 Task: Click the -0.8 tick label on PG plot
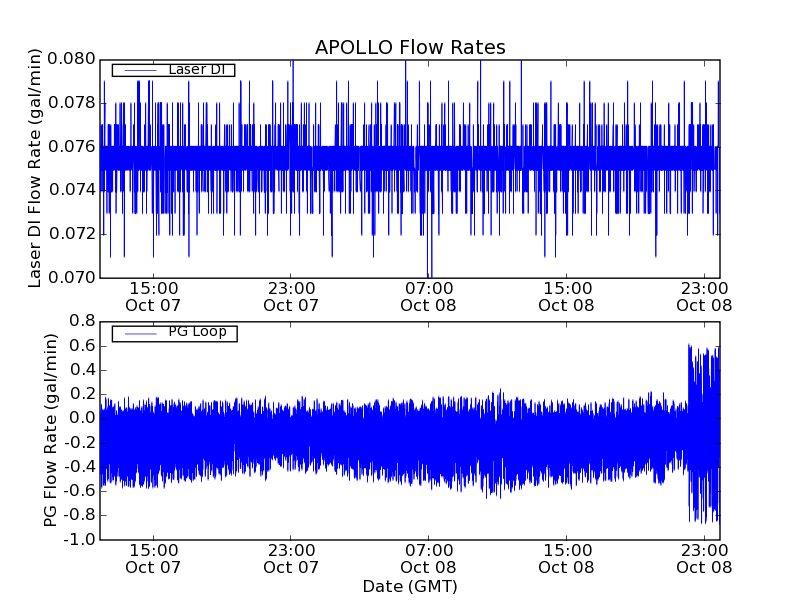tap(79, 515)
